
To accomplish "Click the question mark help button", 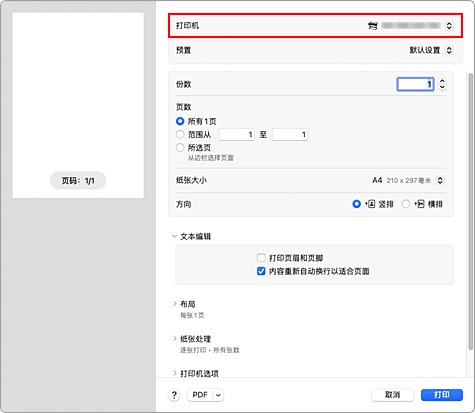I will click(174, 395).
